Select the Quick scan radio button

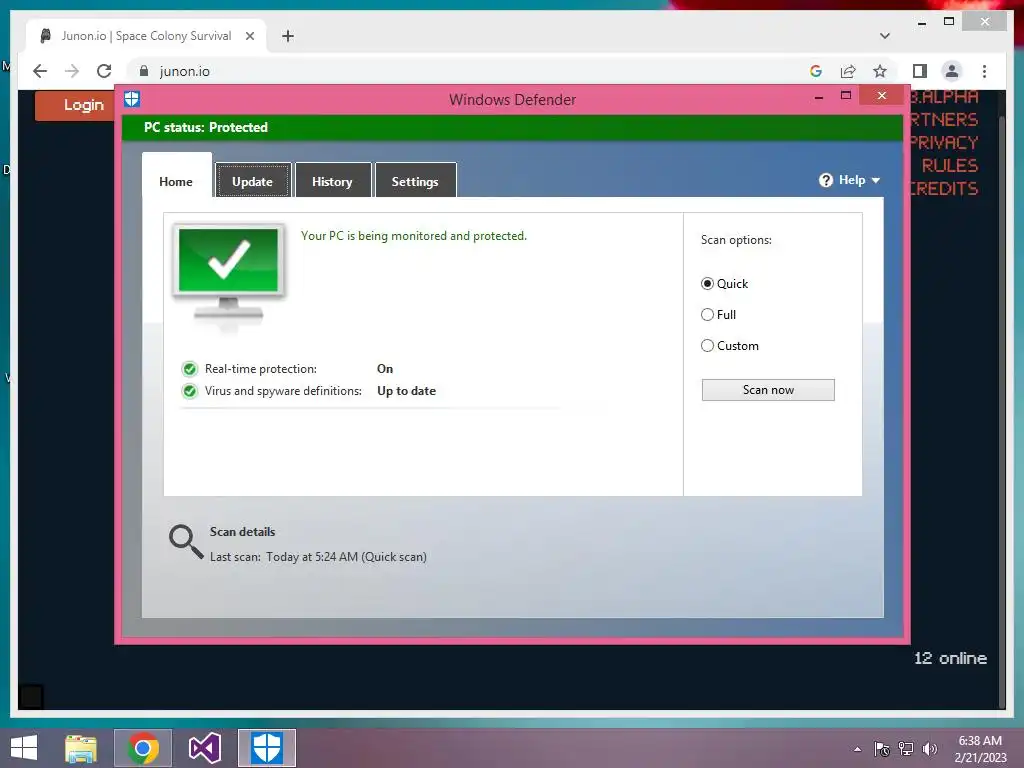tap(707, 283)
